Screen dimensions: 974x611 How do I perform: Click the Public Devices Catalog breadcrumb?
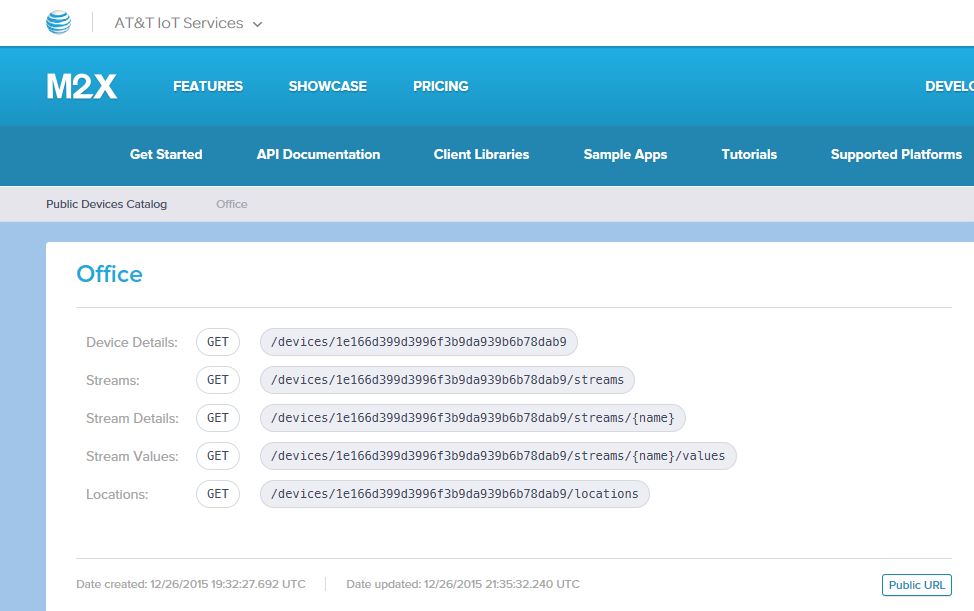coord(106,204)
